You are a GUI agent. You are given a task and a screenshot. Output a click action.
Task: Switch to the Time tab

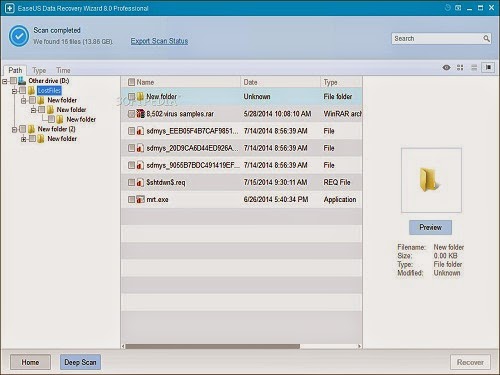click(63, 70)
